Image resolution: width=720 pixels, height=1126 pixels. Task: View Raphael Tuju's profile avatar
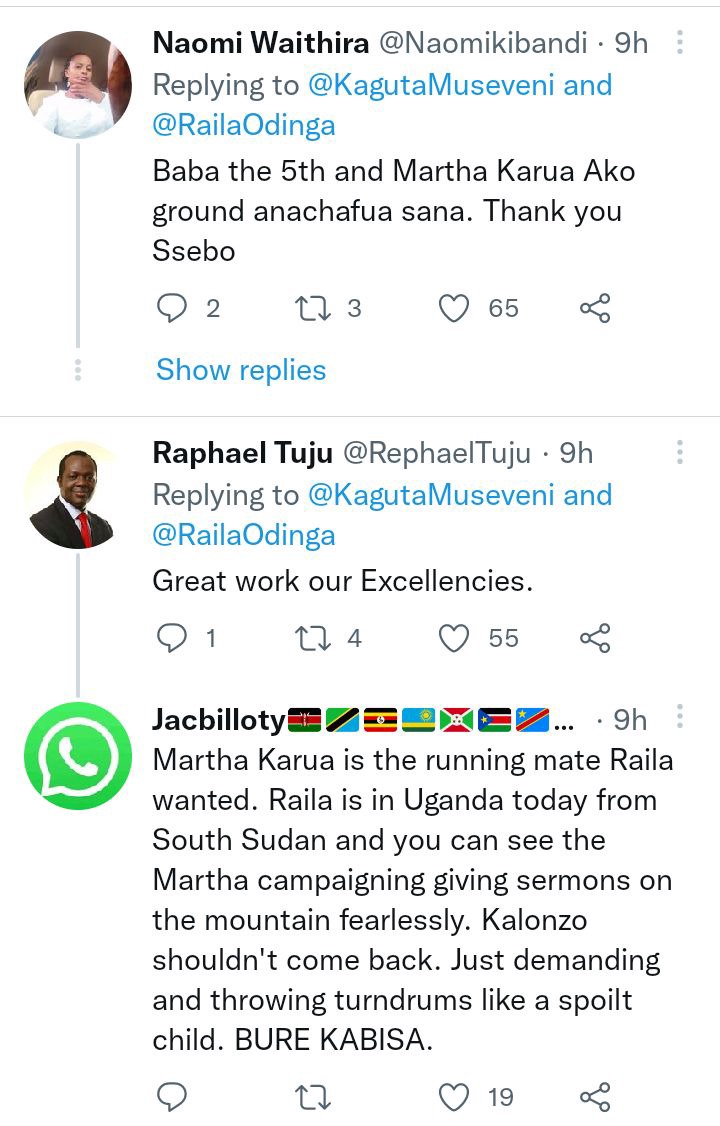pos(78,495)
